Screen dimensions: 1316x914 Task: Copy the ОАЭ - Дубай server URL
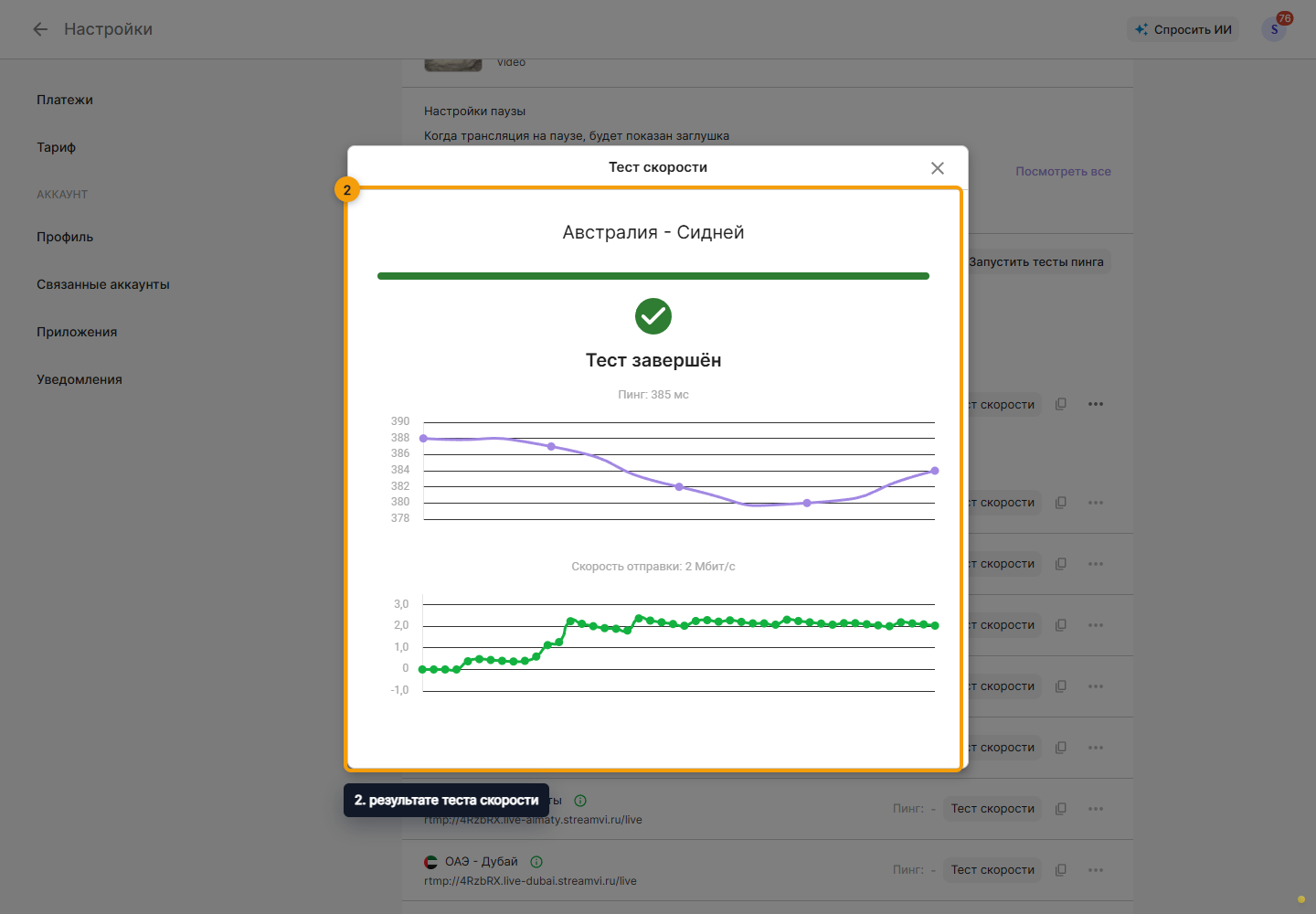(x=1061, y=870)
